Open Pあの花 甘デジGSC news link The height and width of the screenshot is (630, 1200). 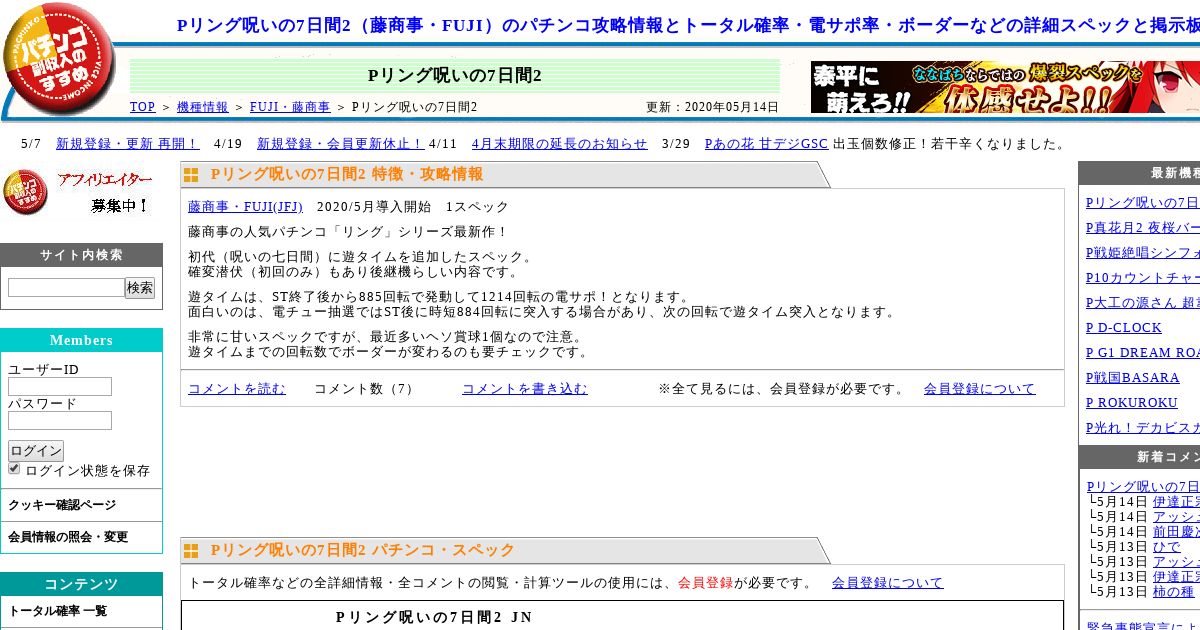click(x=766, y=144)
